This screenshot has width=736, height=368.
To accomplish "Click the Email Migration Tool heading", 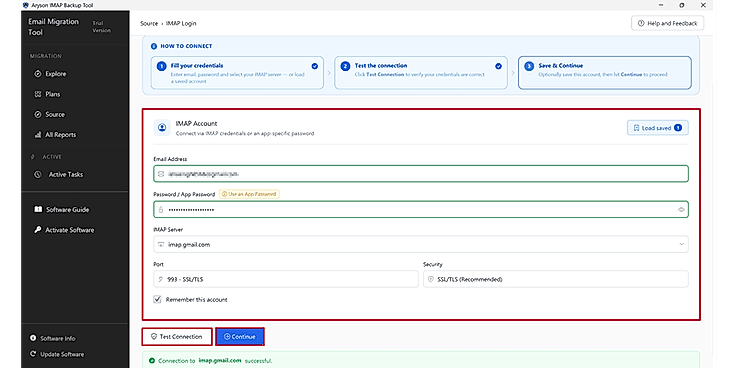I will click(54, 27).
